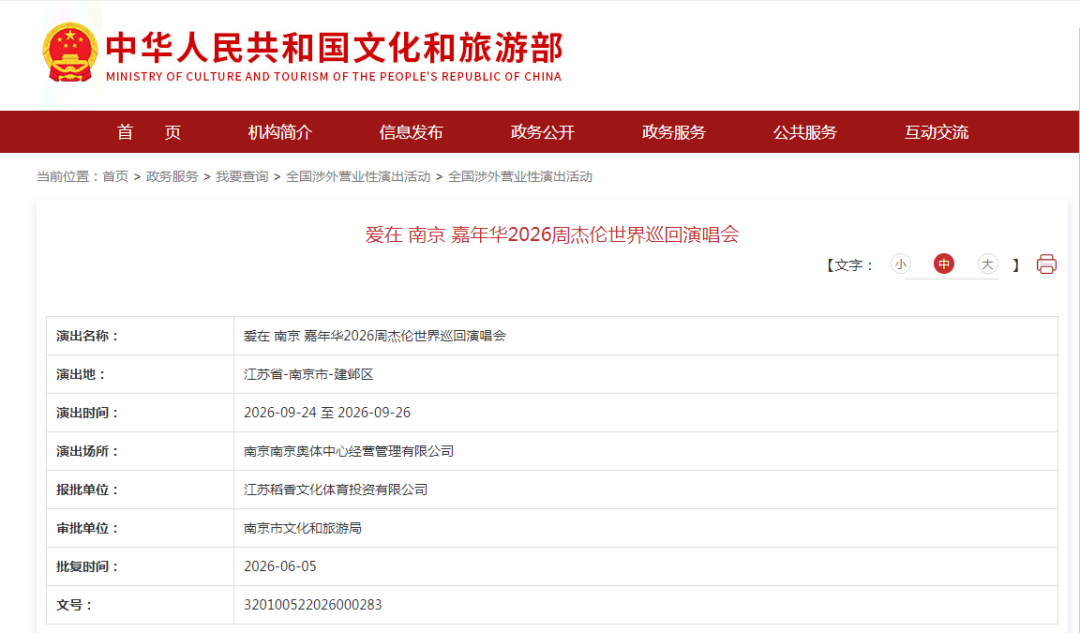Image resolution: width=1080 pixels, height=633 pixels.
Task: Click the 报批单位： label
Action: tap(87, 490)
